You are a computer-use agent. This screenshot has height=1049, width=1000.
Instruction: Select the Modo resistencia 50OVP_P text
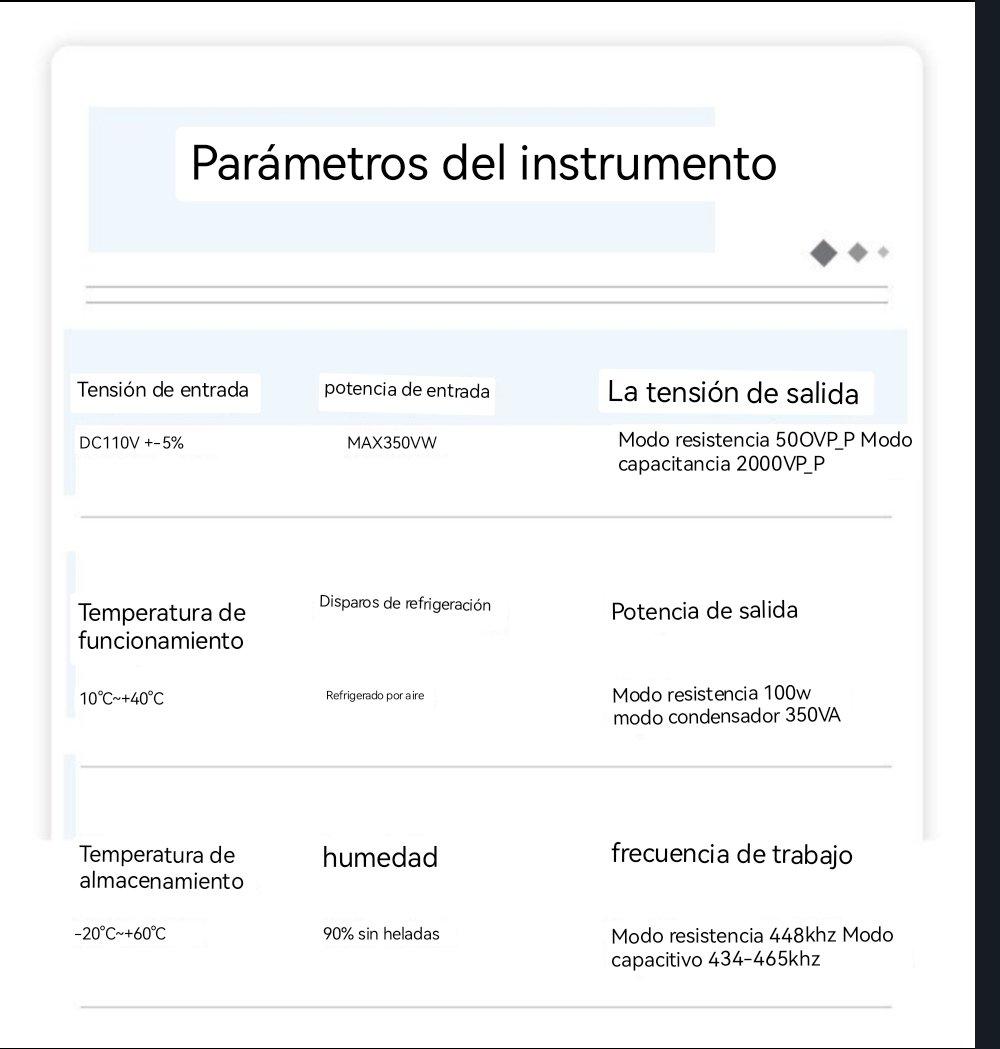[x=736, y=440]
